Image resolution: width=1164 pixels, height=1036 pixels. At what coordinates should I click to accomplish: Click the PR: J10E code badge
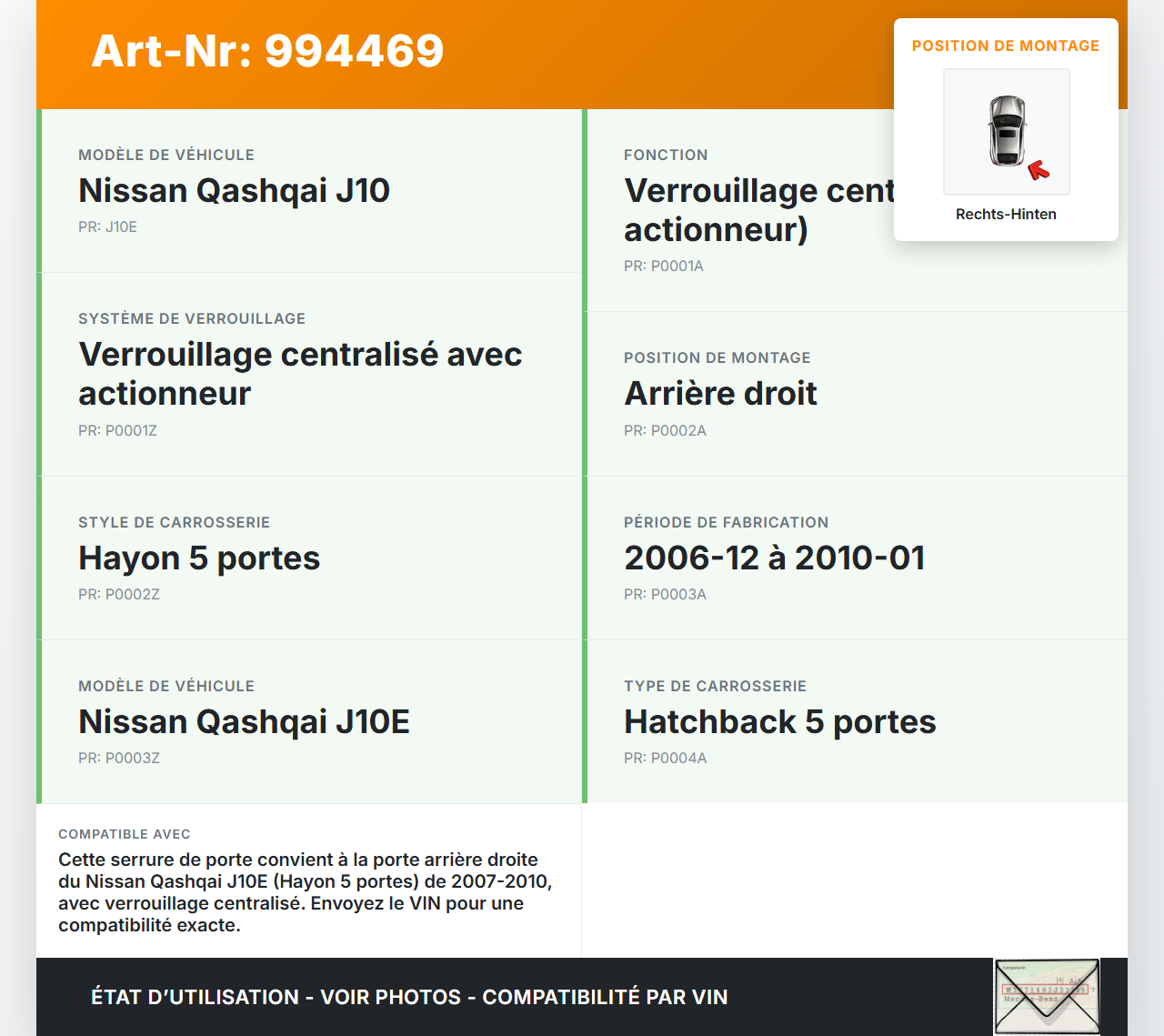click(108, 226)
